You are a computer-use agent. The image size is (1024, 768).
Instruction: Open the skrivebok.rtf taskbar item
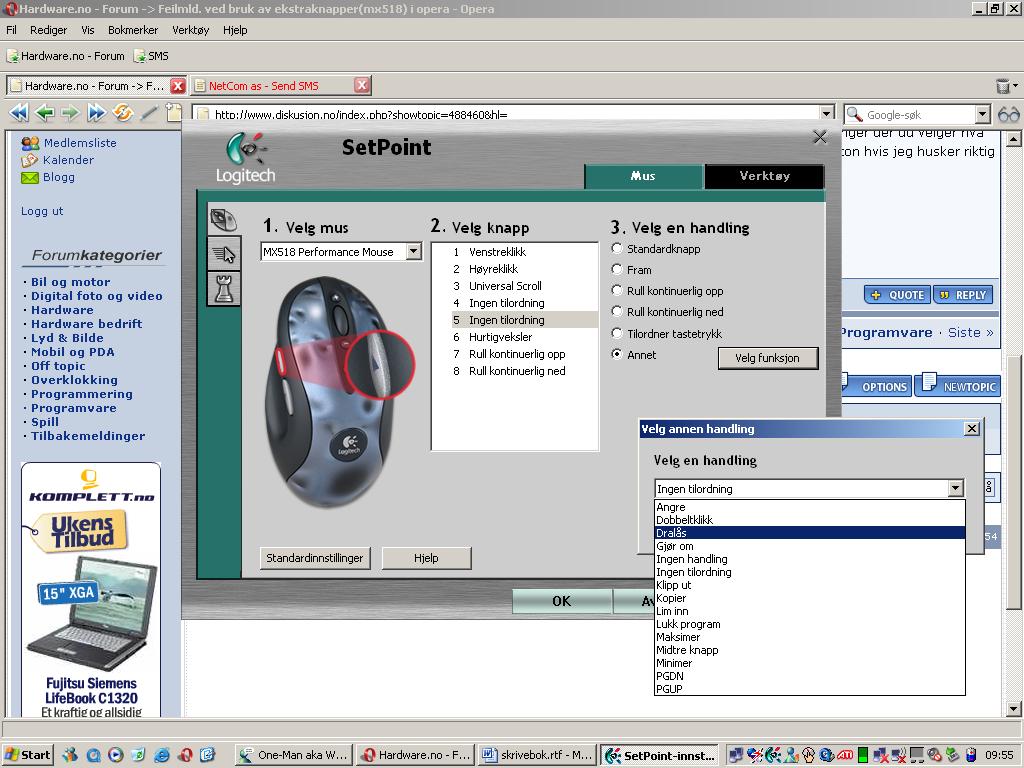(537, 755)
